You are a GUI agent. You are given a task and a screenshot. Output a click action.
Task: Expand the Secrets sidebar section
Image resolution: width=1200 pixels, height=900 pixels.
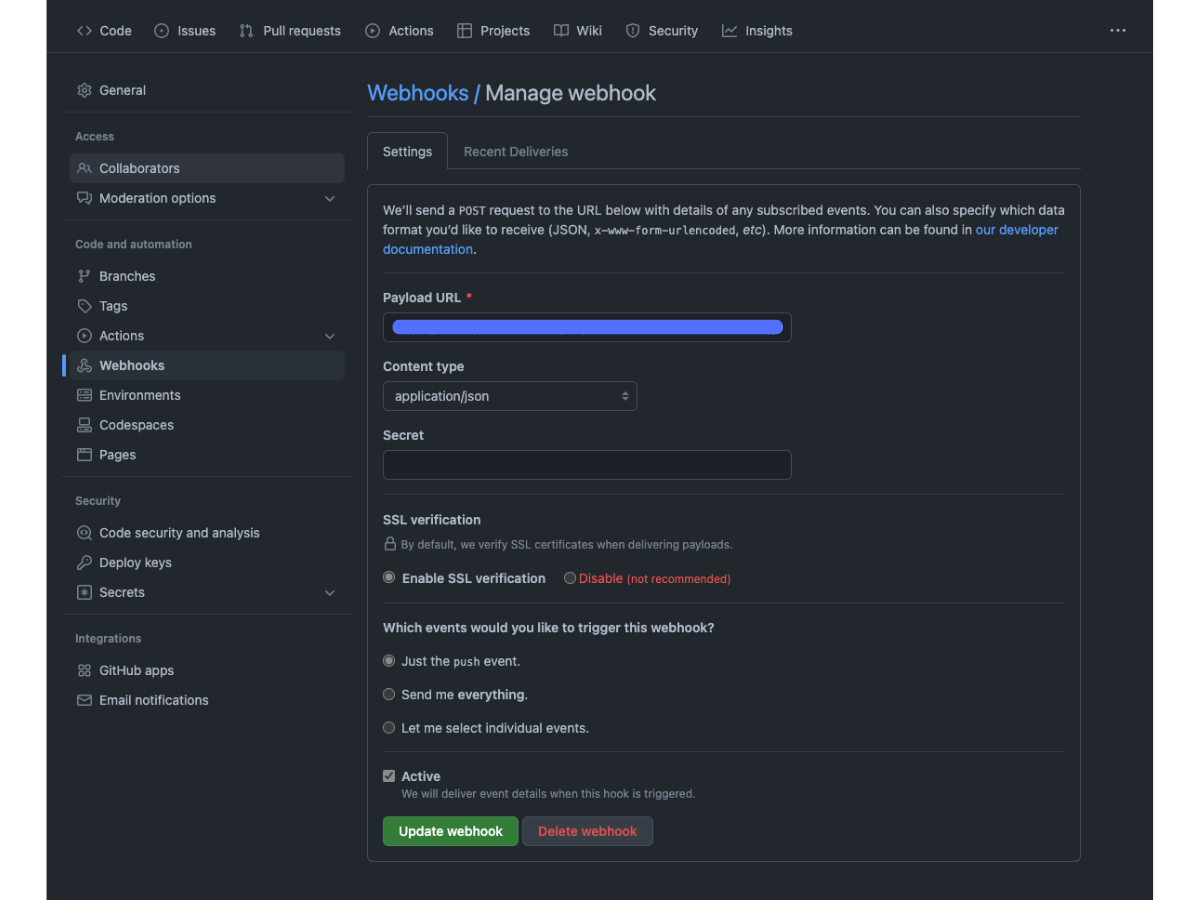pyautogui.click(x=330, y=593)
